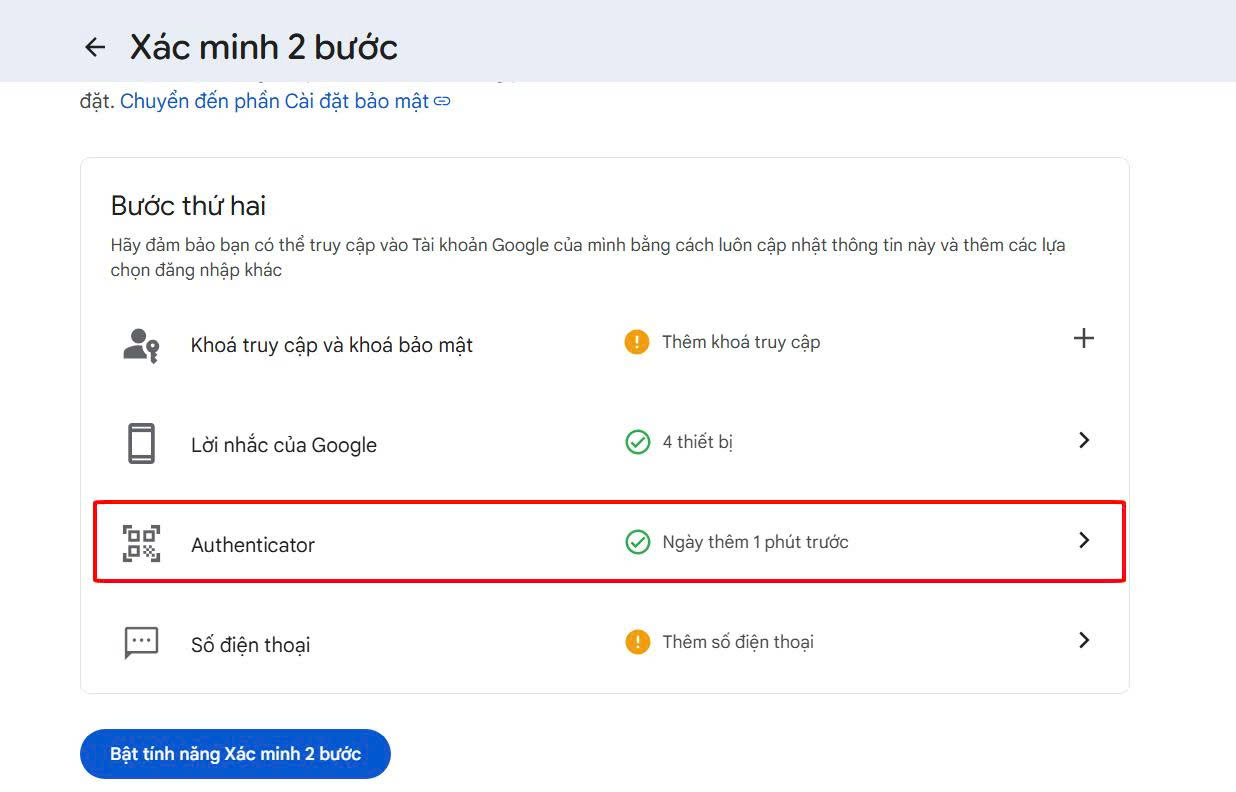Open Chuyển đến phần Cài đặt bảo mật link
The height and width of the screenshot is (792, 1236).
[278, 100]
